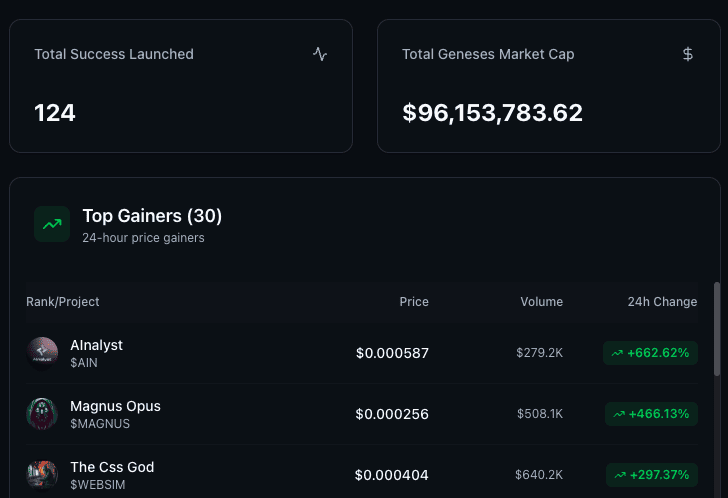Click the green Top Gainers trend icon
Screen dimensions: 728x498
pos(52,224)
